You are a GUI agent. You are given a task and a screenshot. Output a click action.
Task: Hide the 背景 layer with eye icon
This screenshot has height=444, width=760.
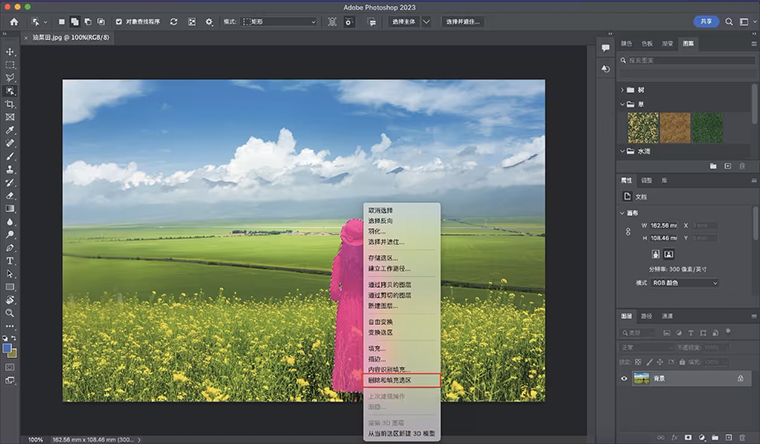626,378
